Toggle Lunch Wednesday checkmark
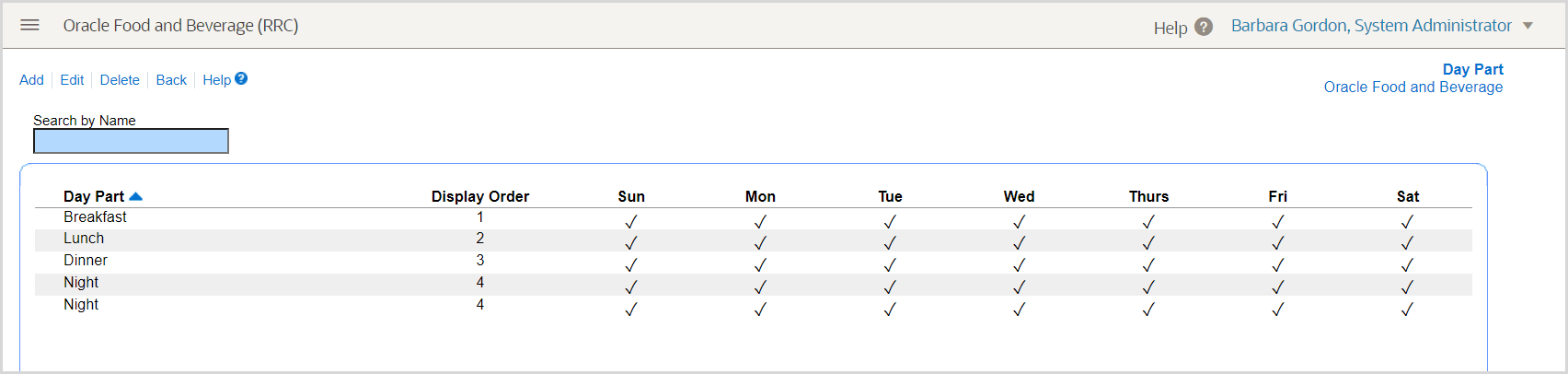 coord(1019,243)
